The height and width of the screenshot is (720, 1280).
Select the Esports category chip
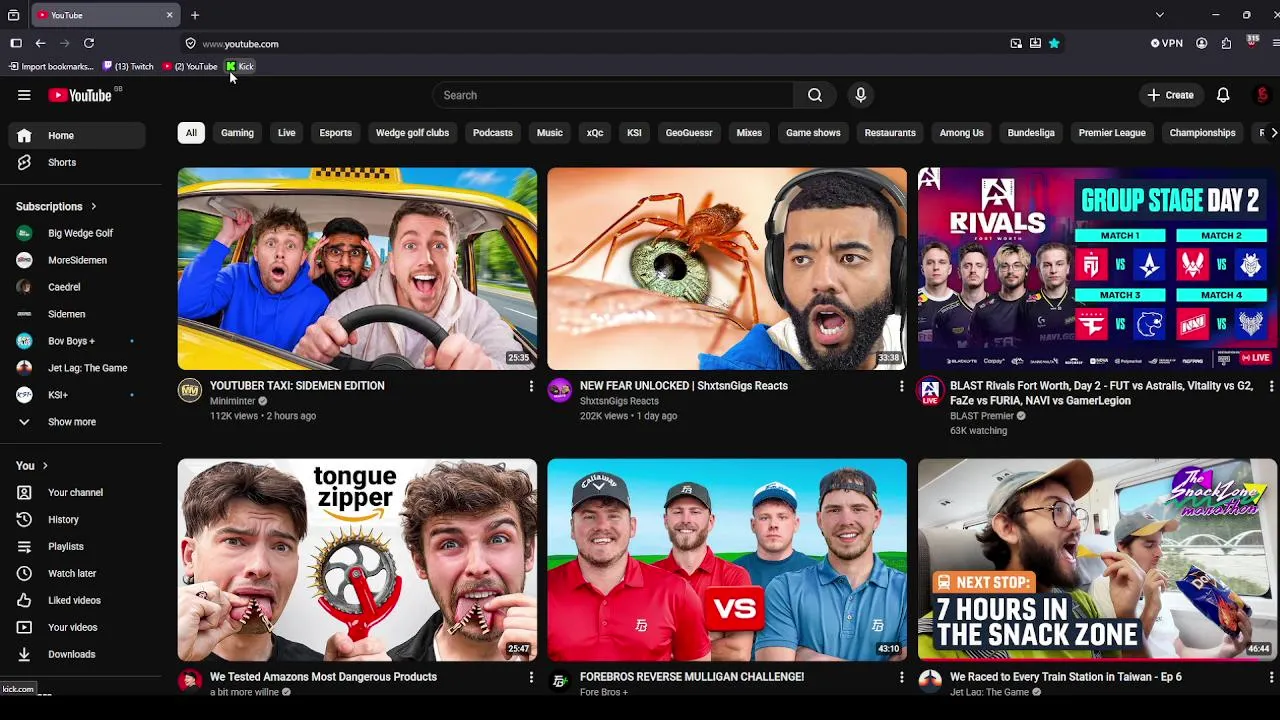click(x=335, y=132)
